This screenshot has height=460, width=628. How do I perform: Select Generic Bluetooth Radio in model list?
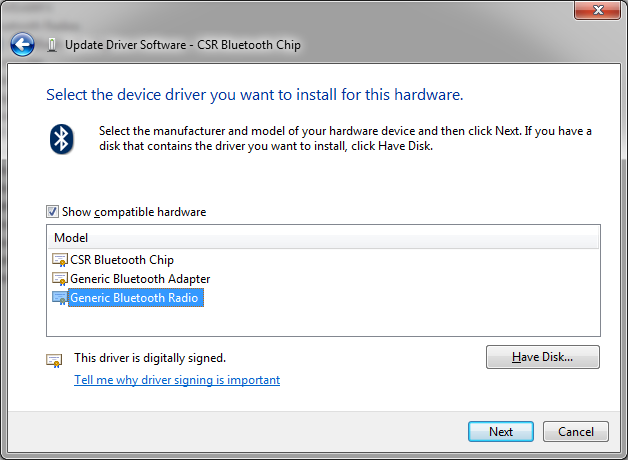pos(136,298)
